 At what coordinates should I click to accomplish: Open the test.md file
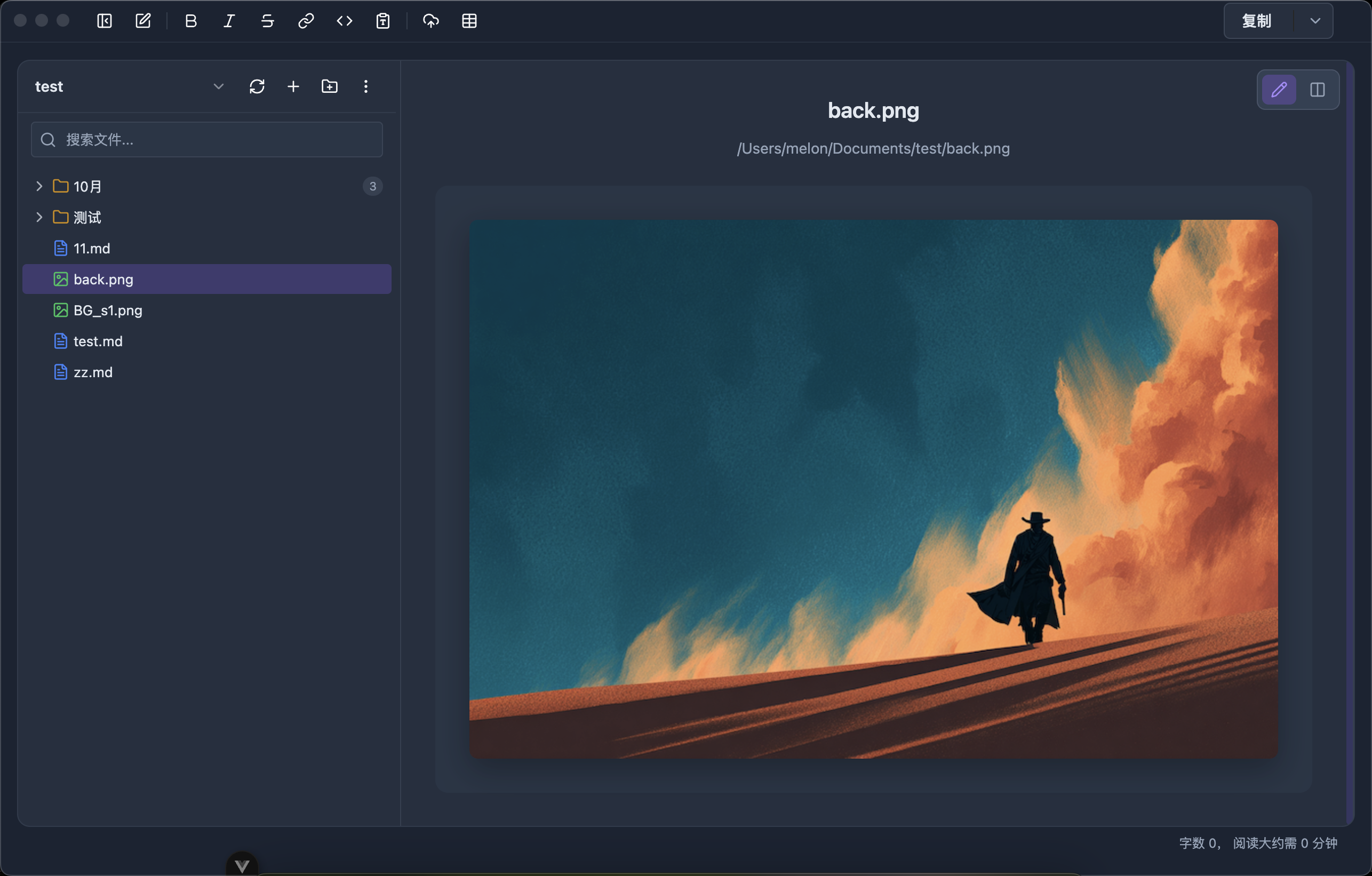(98, 341)
